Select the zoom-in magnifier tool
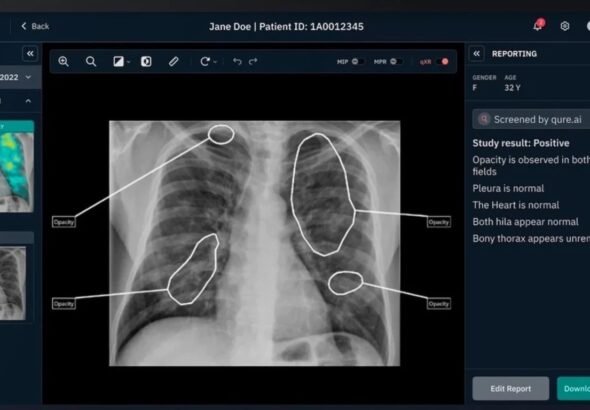Viewport: 590px width, 410px height. pyautogui.click(x=64, y=61)
